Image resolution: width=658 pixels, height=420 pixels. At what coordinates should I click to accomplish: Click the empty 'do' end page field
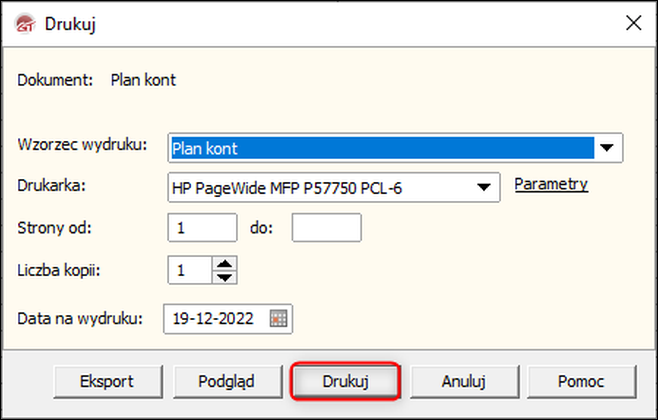pos(326,228)
